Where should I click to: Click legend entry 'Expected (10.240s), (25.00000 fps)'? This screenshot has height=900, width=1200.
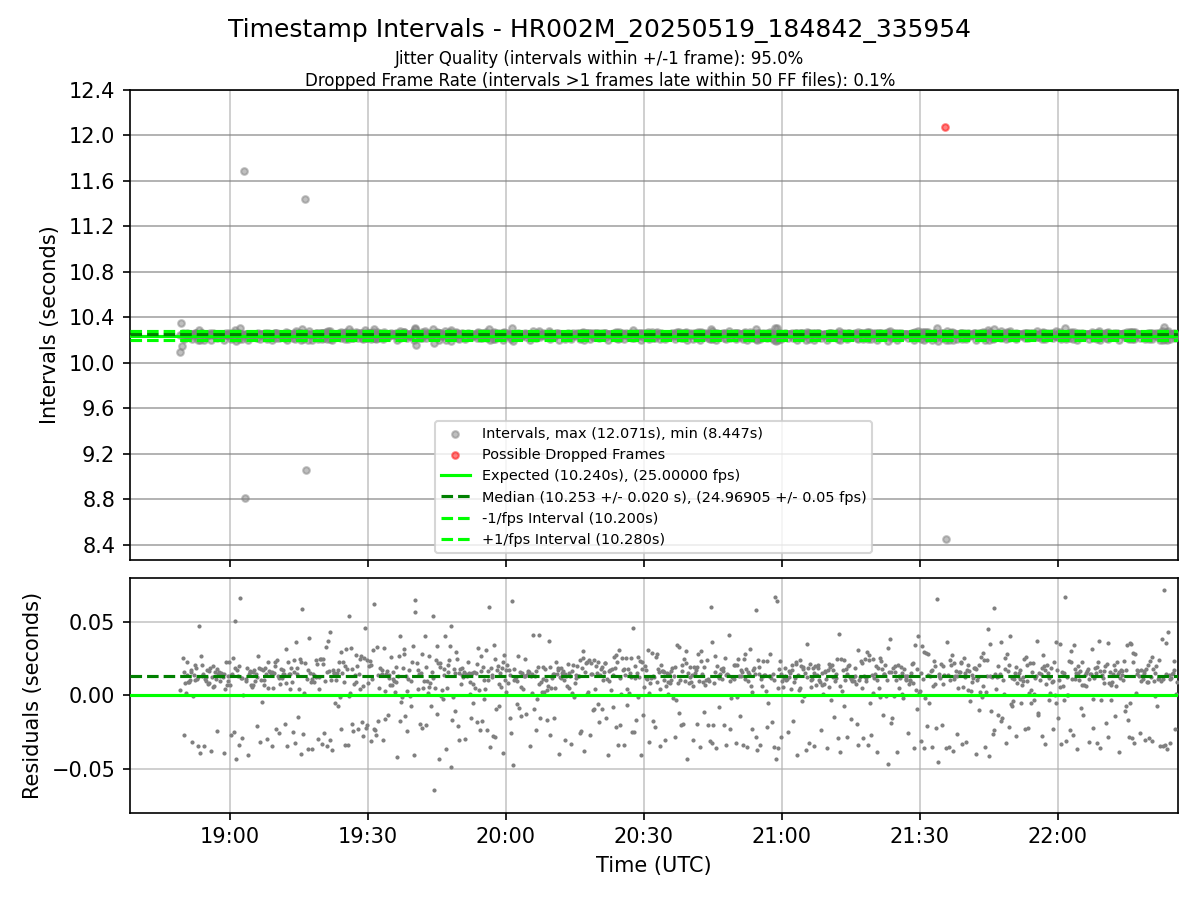point(611,475)
